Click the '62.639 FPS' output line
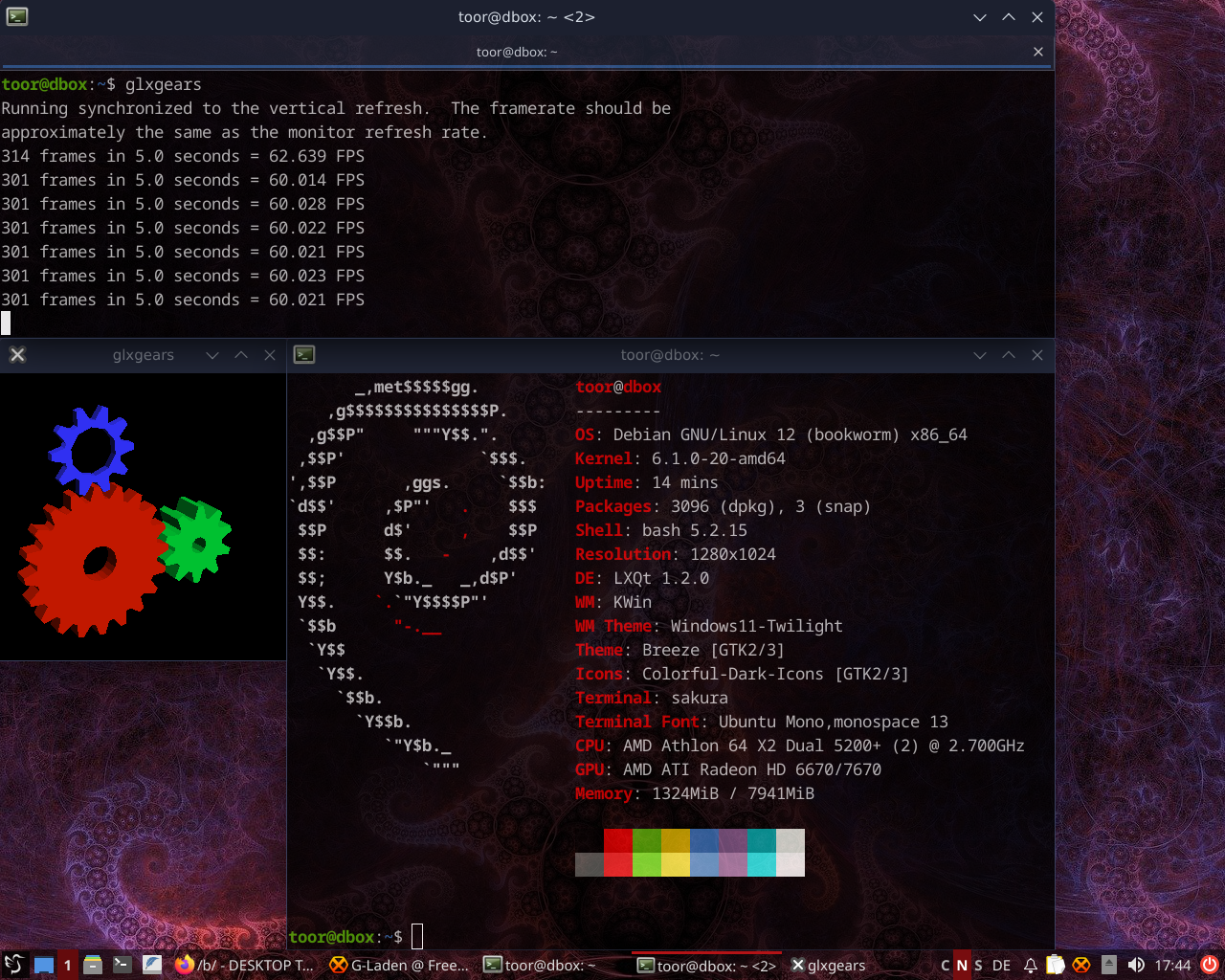 tap(183, 156)
